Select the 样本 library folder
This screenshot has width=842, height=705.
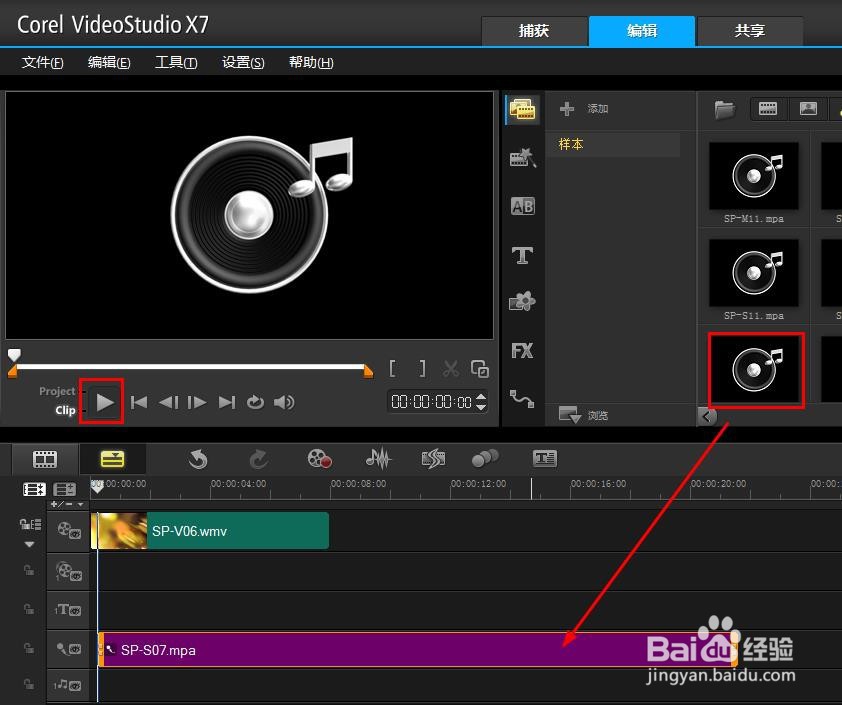pyautogui.click(x=615, y=144)
